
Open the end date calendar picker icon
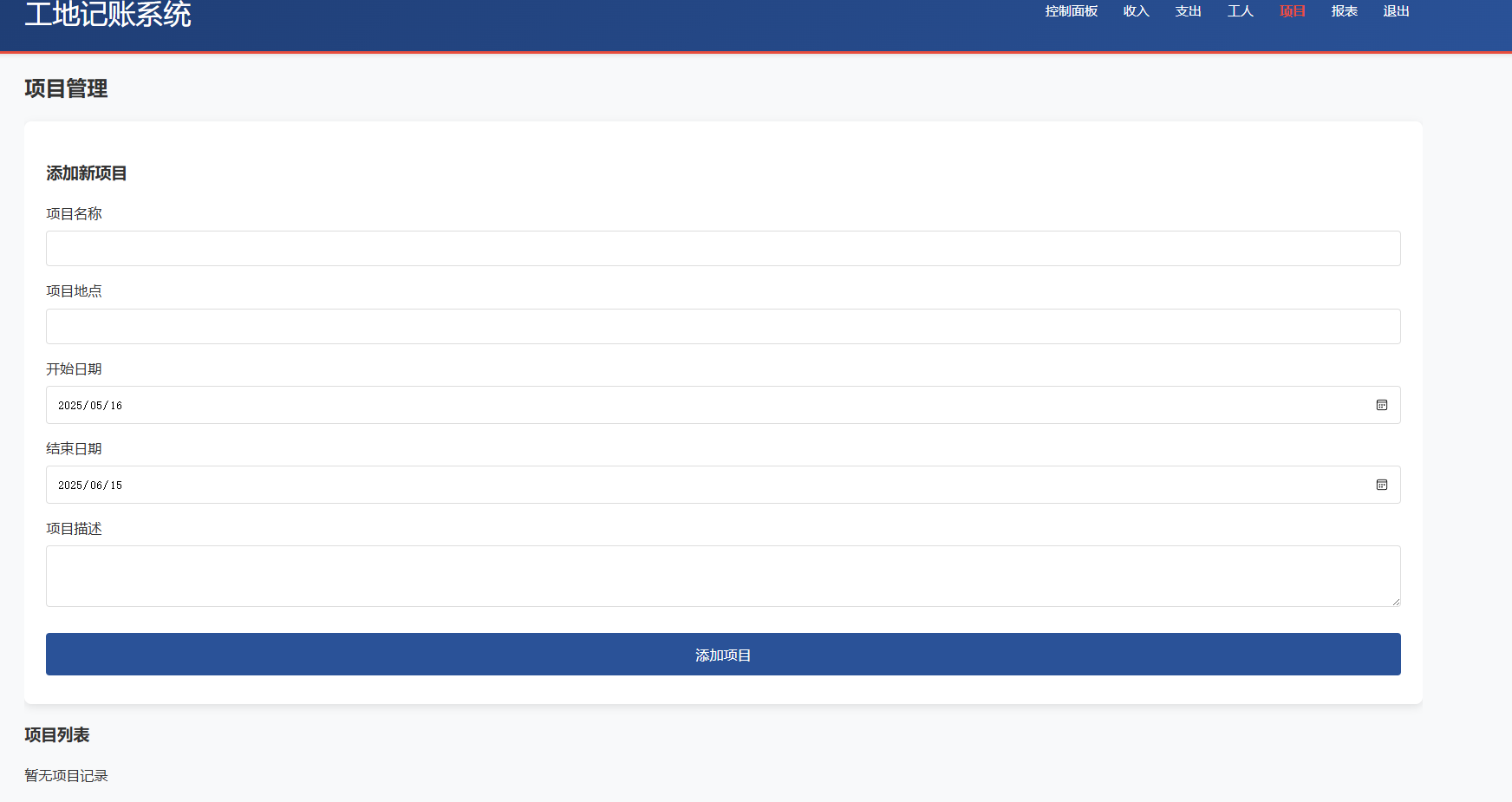[1381, 485]
